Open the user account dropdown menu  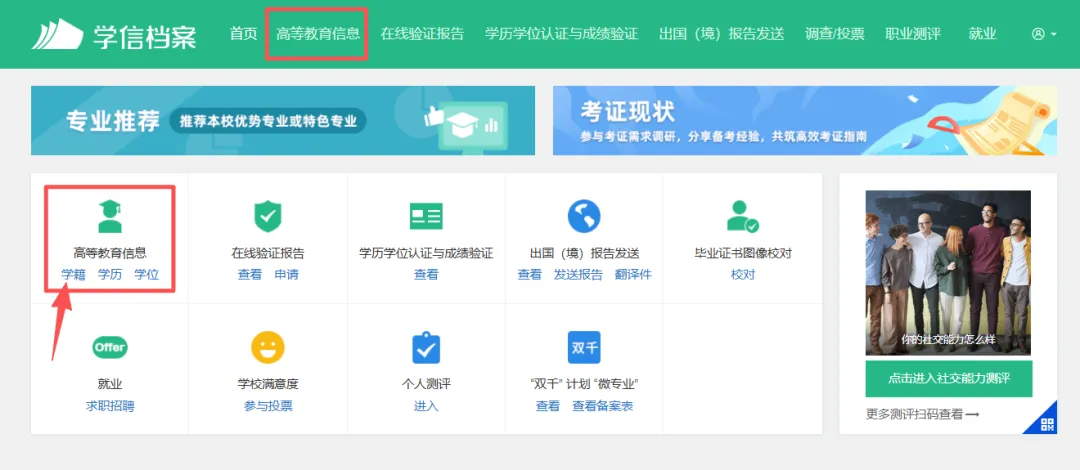click(1044, 34)
